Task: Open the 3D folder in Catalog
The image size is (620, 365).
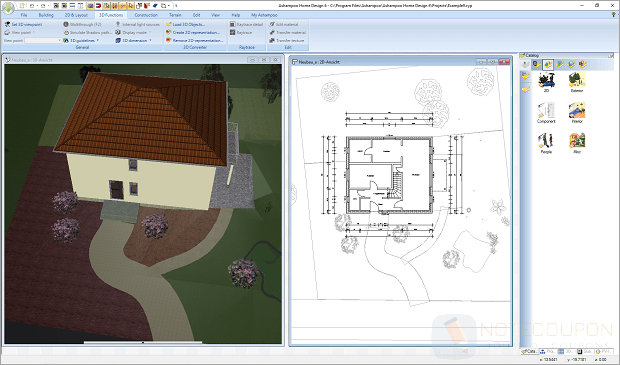Action: [x=546, y=82]
